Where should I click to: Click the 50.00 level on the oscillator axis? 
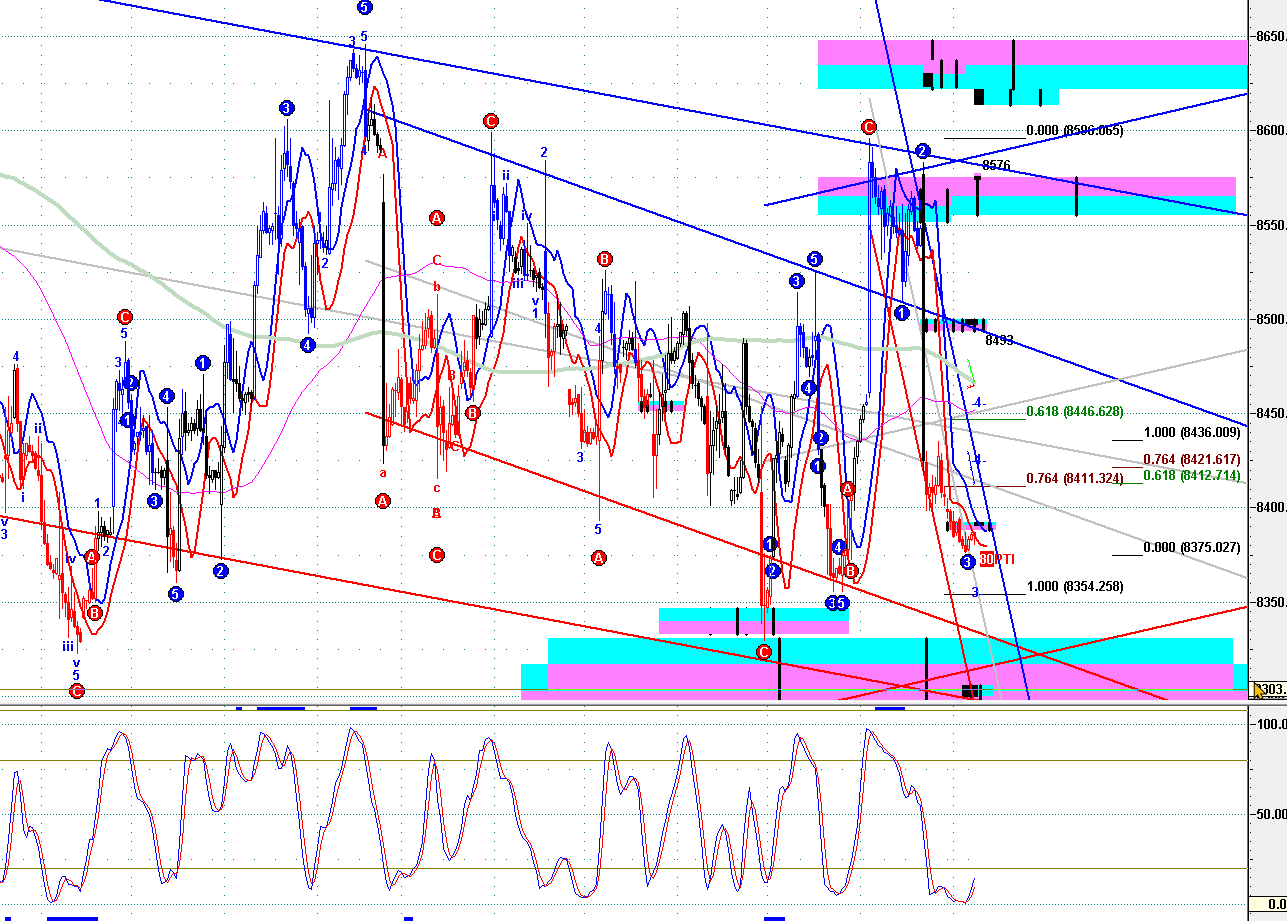(x=1270, y=814)
